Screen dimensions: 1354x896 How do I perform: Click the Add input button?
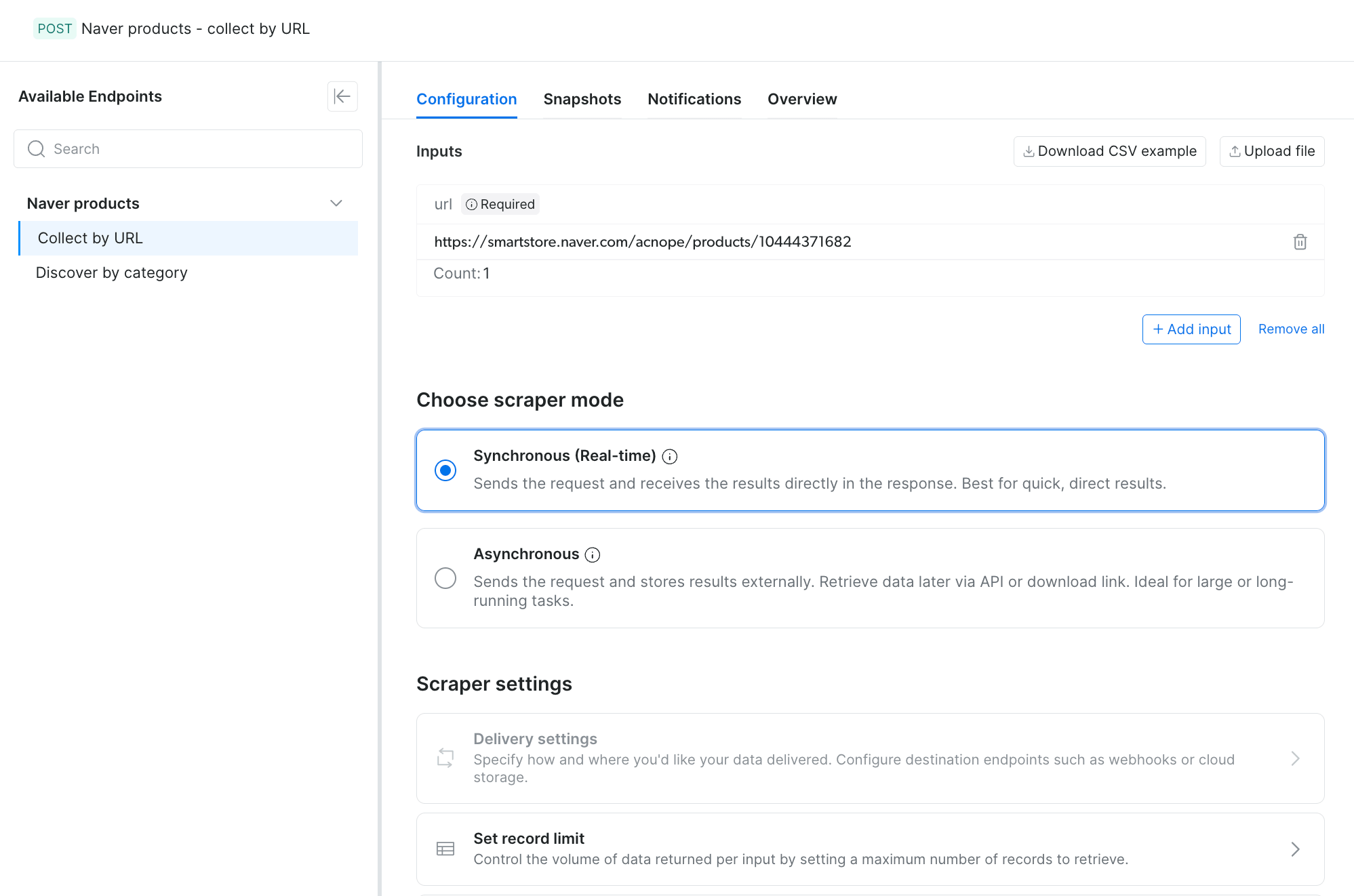click(x=1191, y=329)
